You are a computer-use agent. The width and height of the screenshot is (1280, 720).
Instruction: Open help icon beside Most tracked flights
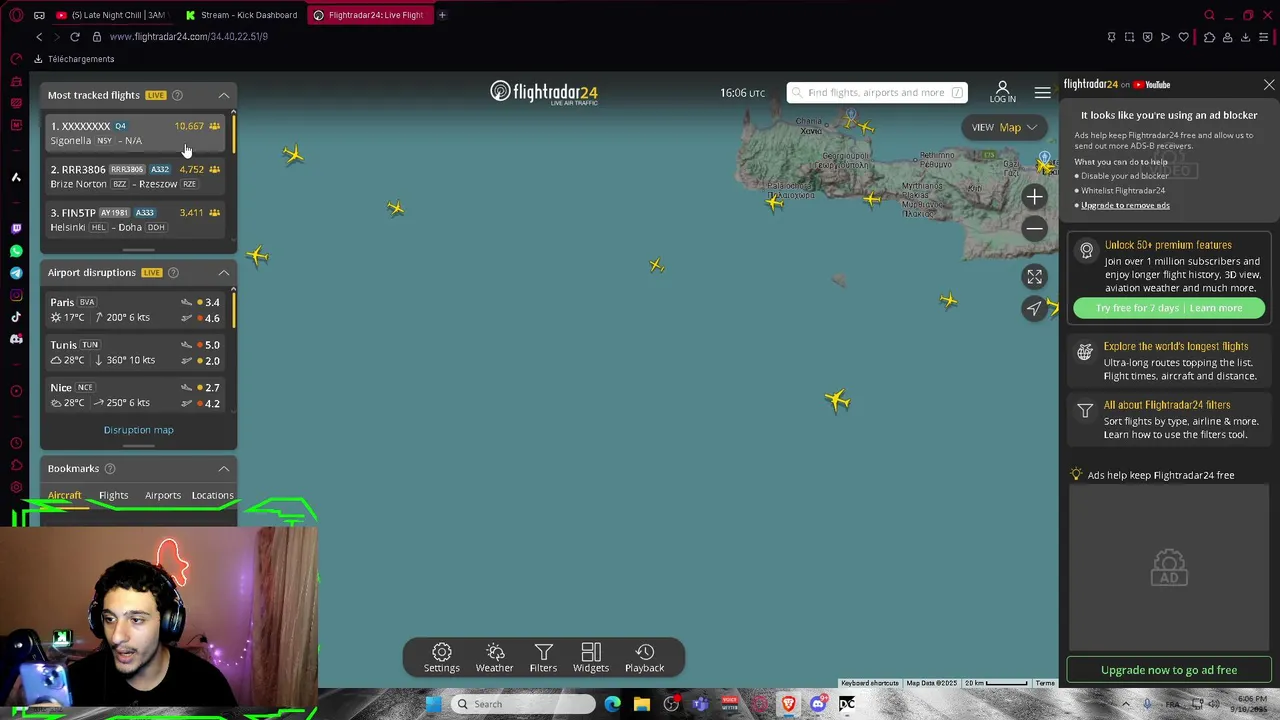point(177,95)
